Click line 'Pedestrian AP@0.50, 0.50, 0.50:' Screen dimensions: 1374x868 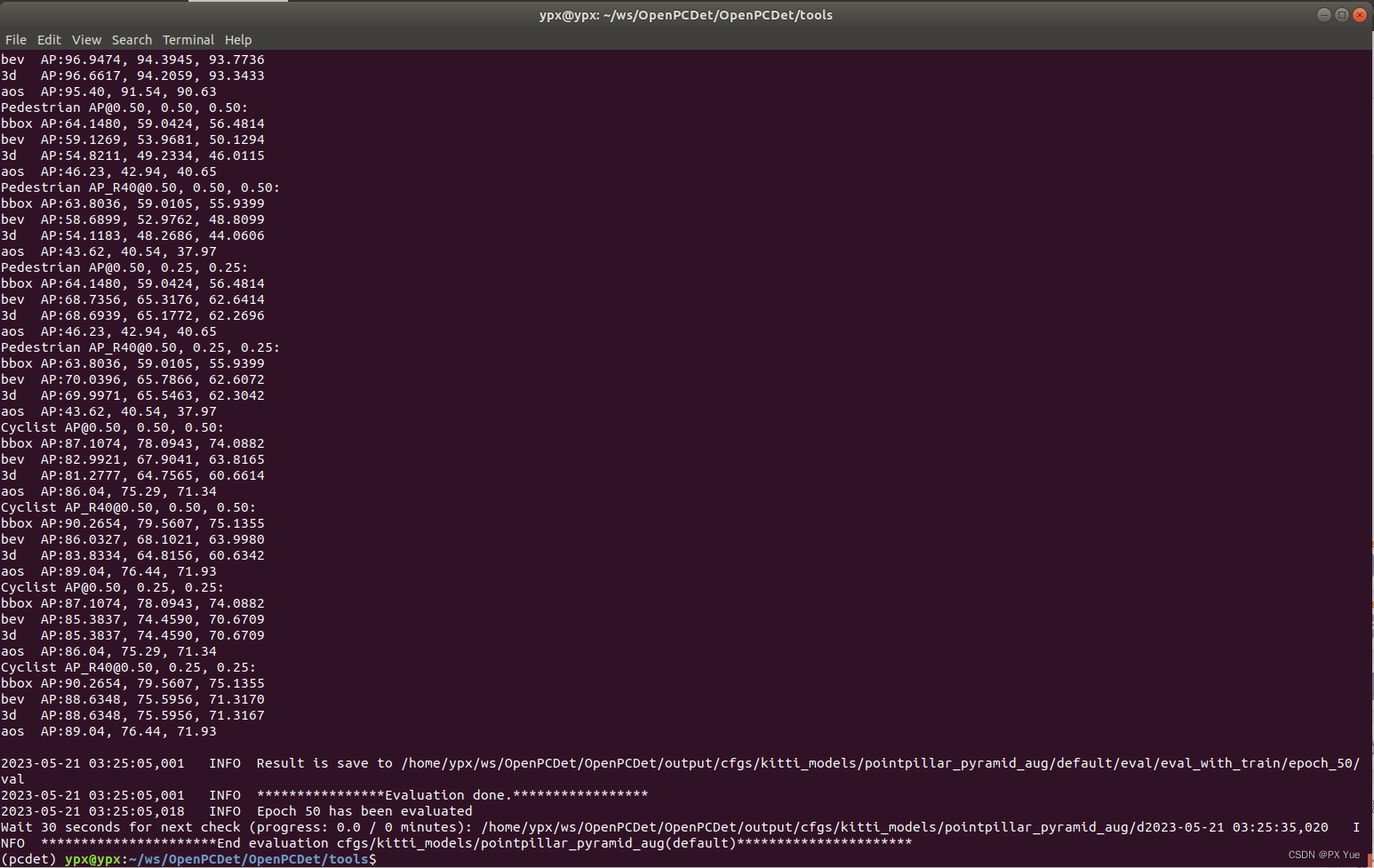click(x=124, y=108)
